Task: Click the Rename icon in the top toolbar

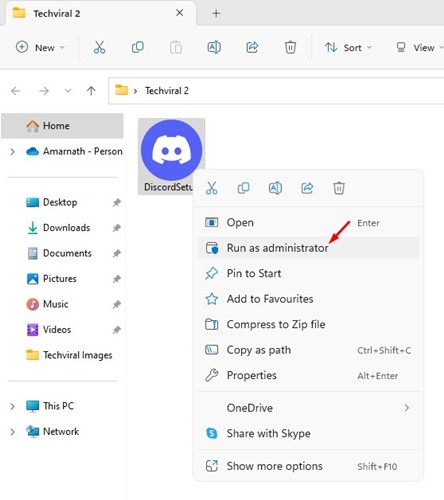Action: pyautogui.click(x=214, y=47)
